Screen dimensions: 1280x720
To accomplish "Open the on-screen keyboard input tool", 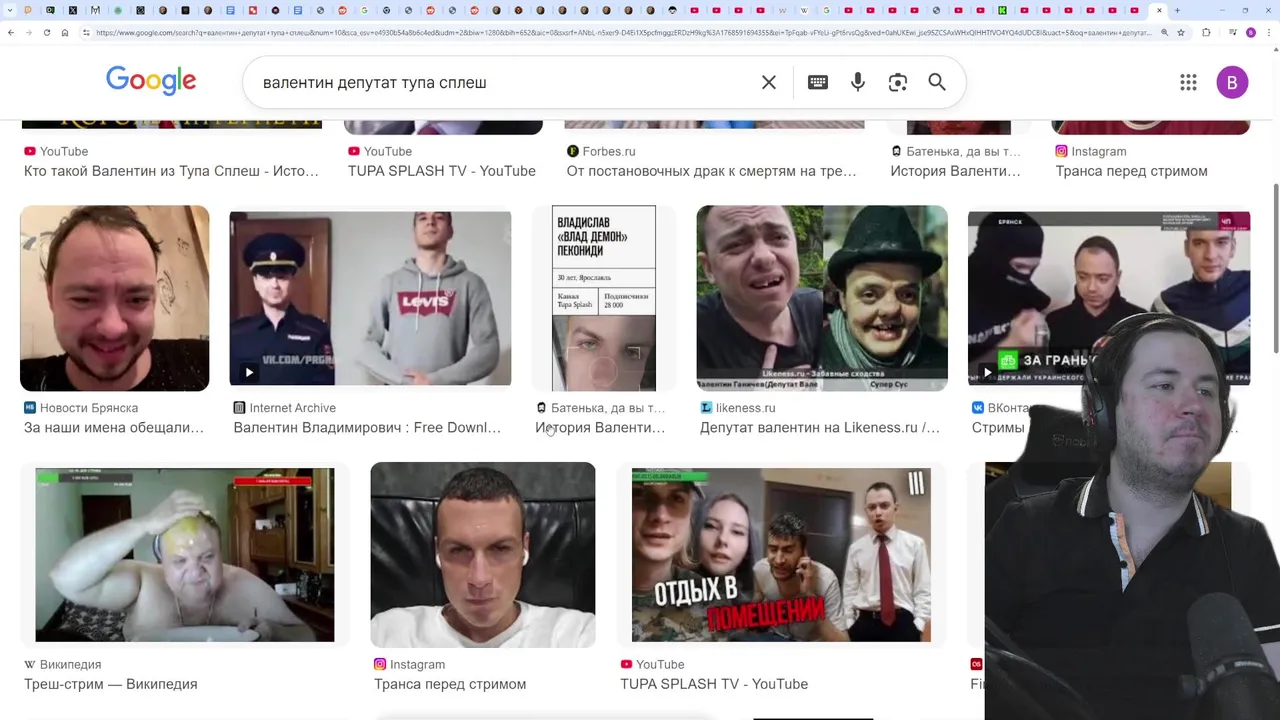I will point(818,82).
